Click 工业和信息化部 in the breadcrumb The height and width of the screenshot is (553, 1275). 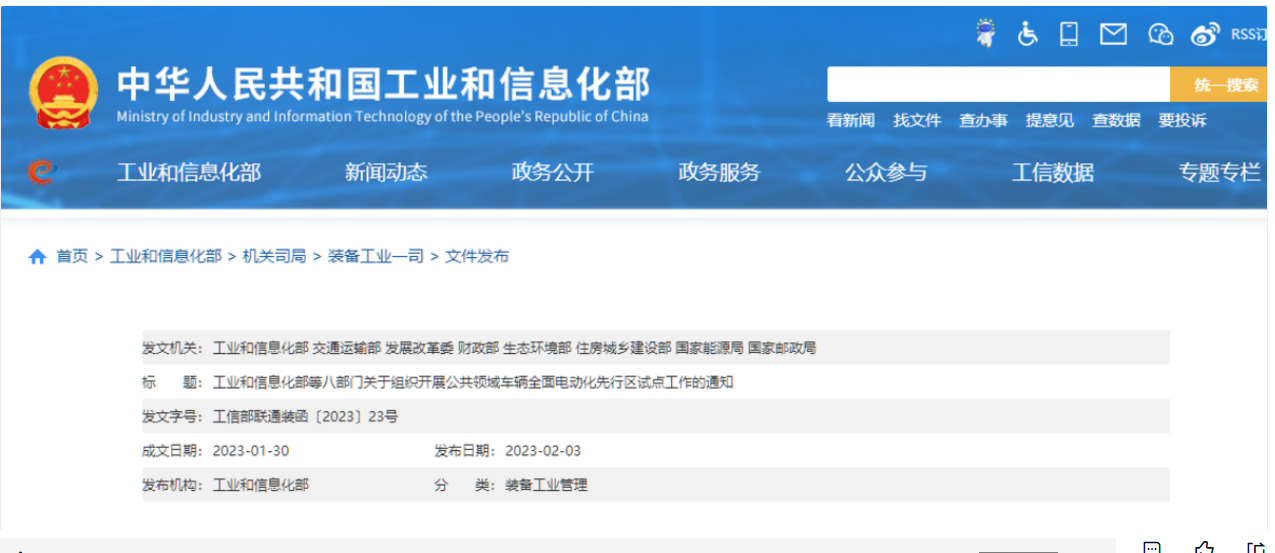coord(165,257)
